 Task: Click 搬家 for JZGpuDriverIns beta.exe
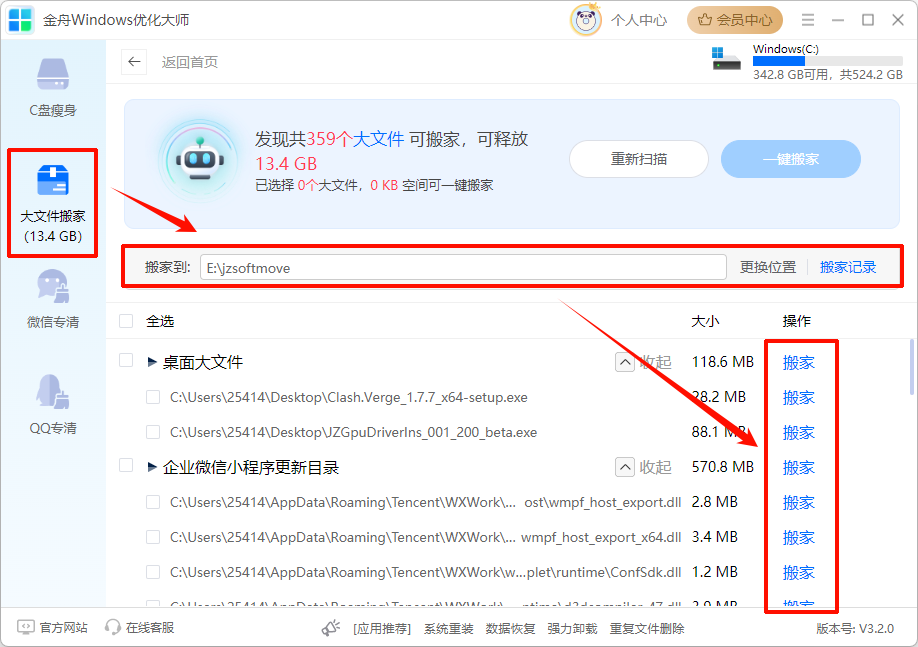point(799,433)
